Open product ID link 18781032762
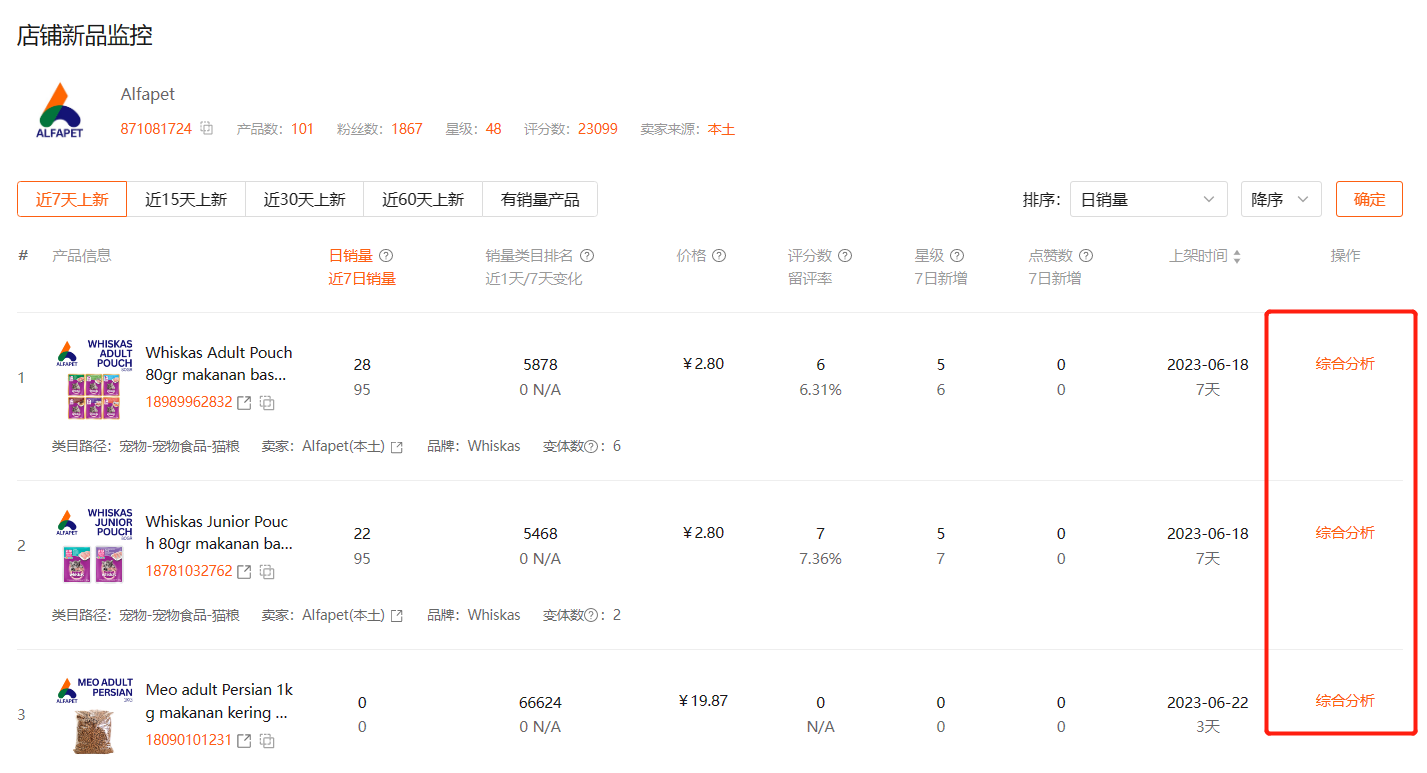The width and height of the screenshot is (1427, 773). coord(189,572)
